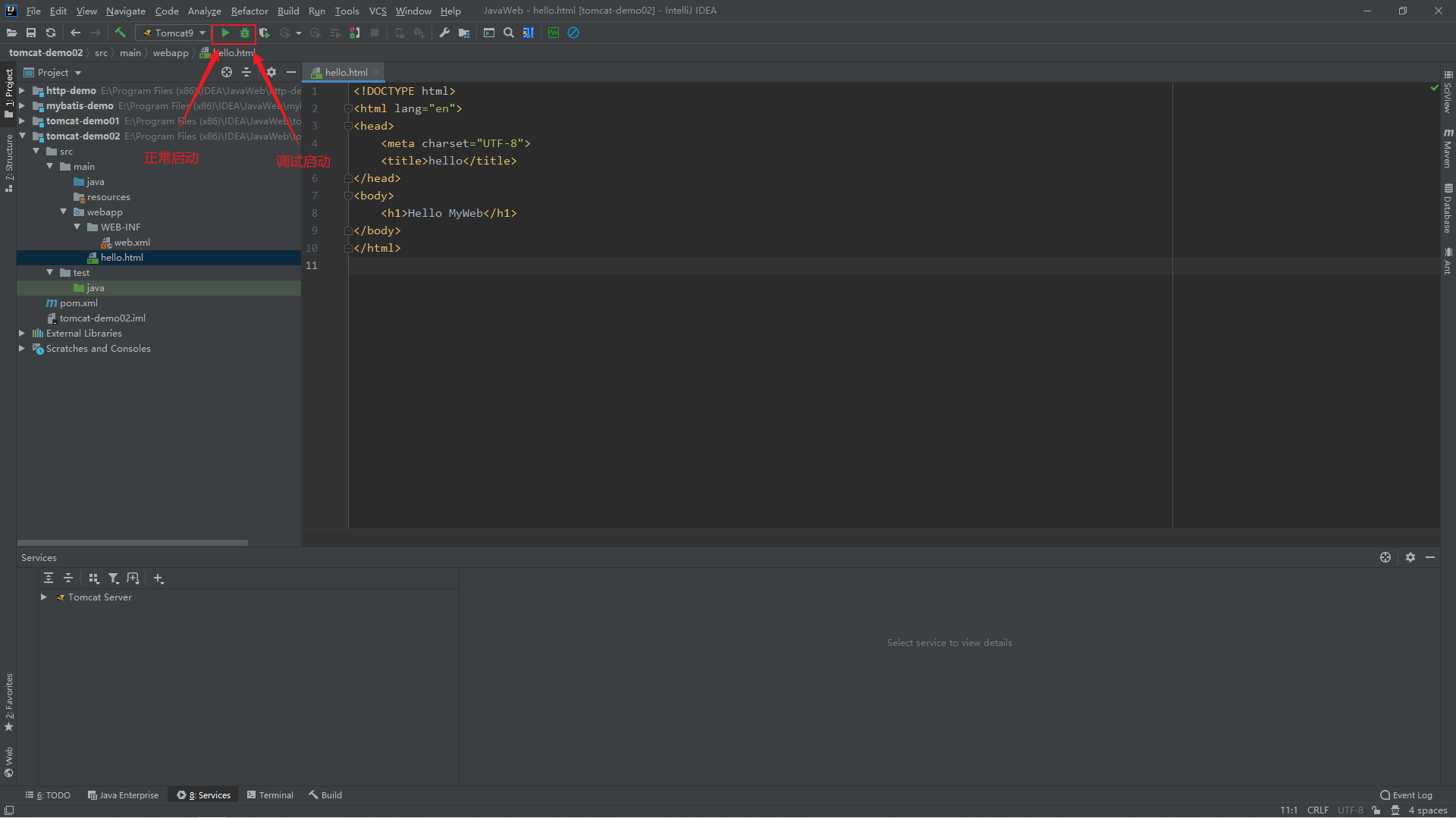The width and height of the screenshot is (1456, 818).
Task: Open the Refactor menu
Action: [249, 11]
